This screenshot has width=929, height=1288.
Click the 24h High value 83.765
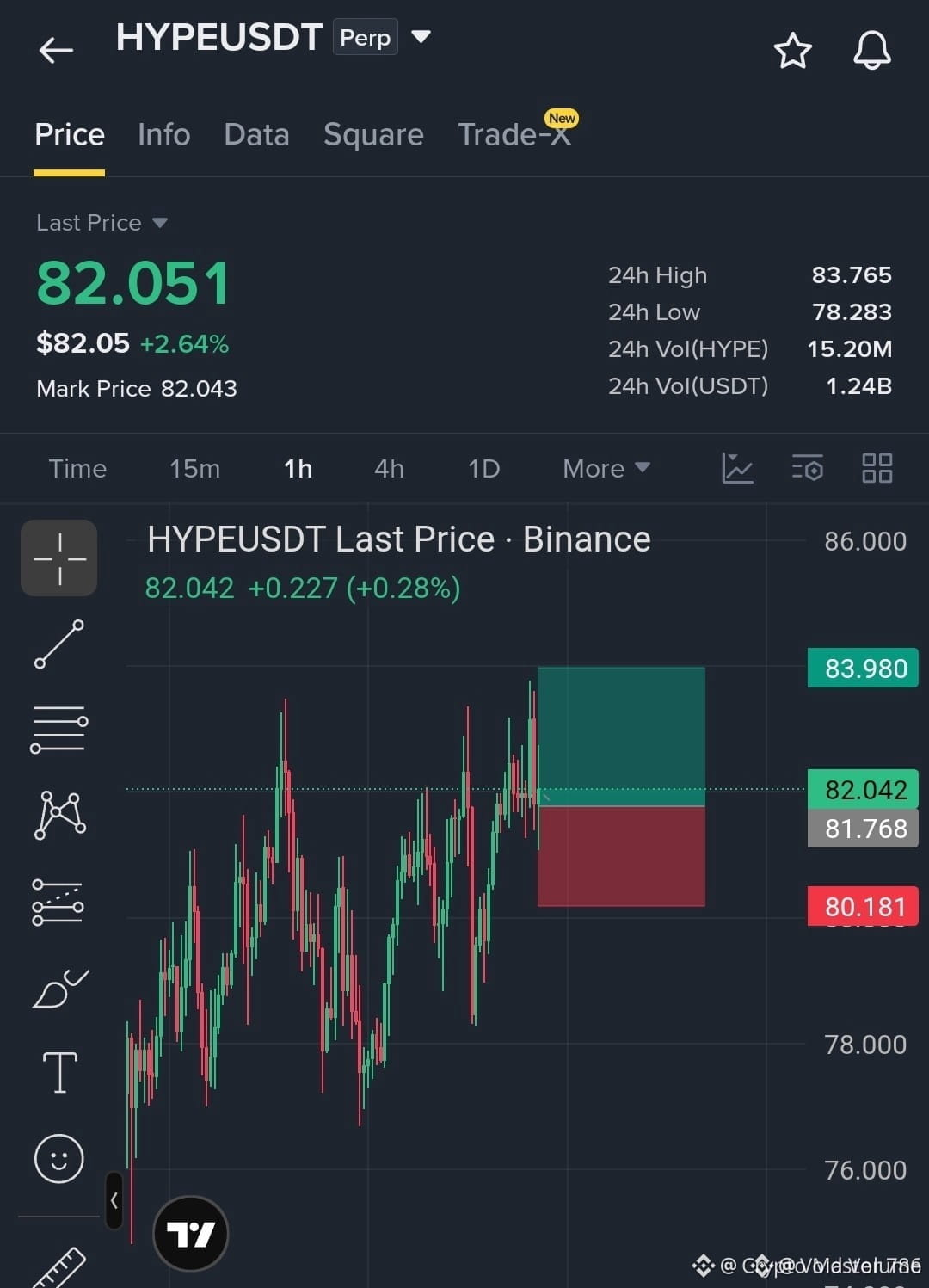[852, 275]
